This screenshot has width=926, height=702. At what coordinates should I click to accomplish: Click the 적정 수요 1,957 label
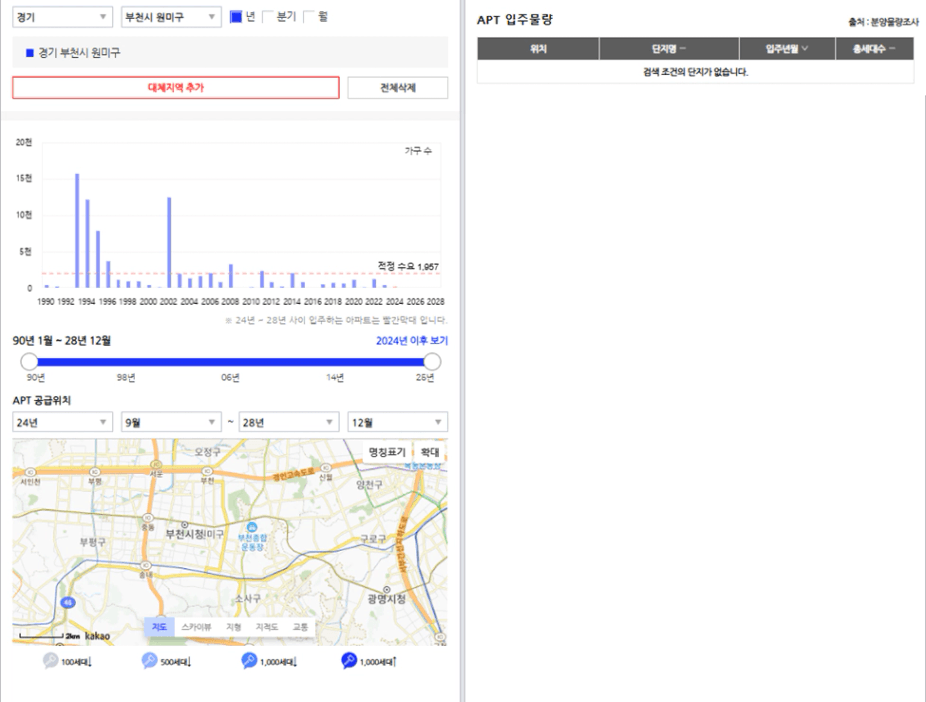click(408, 267)
